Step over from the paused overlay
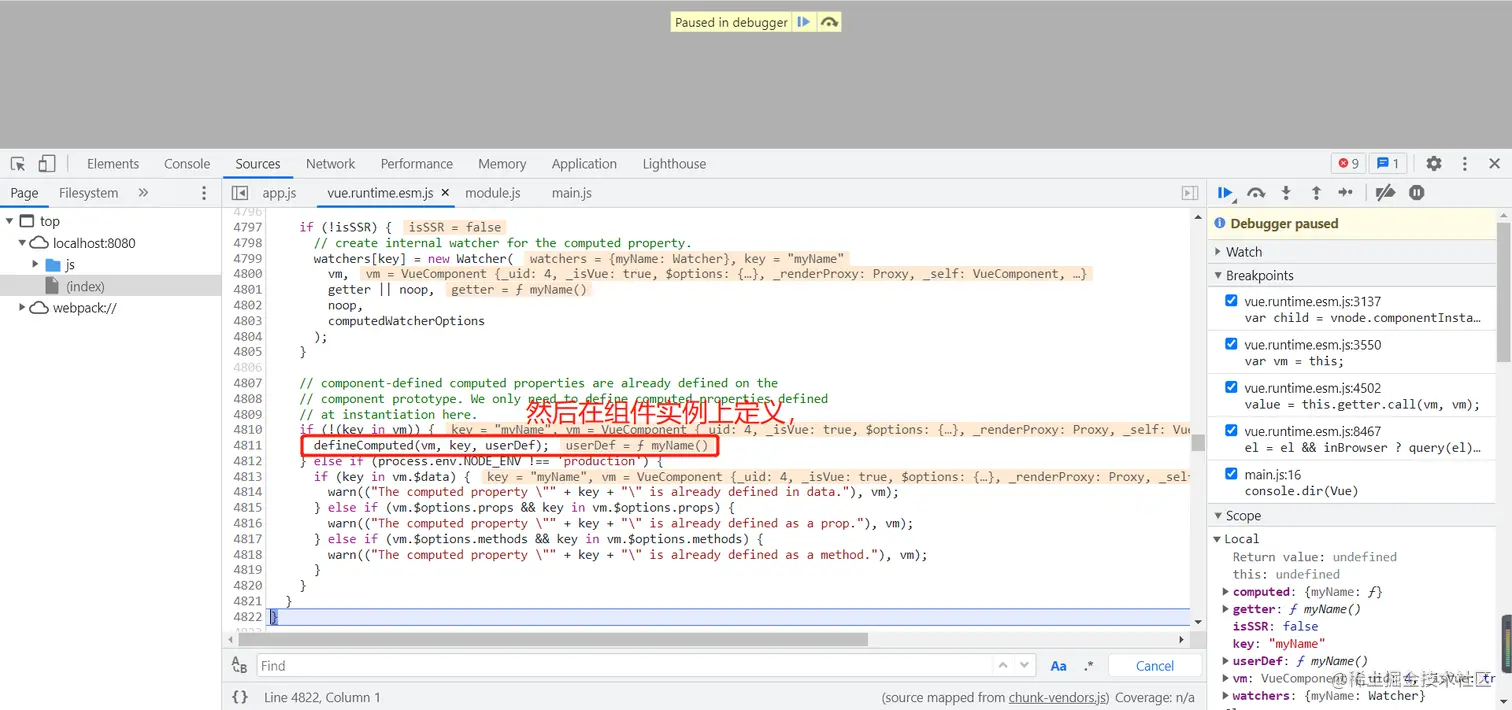This screenshot has height=710, width=1512. point(829,22)
